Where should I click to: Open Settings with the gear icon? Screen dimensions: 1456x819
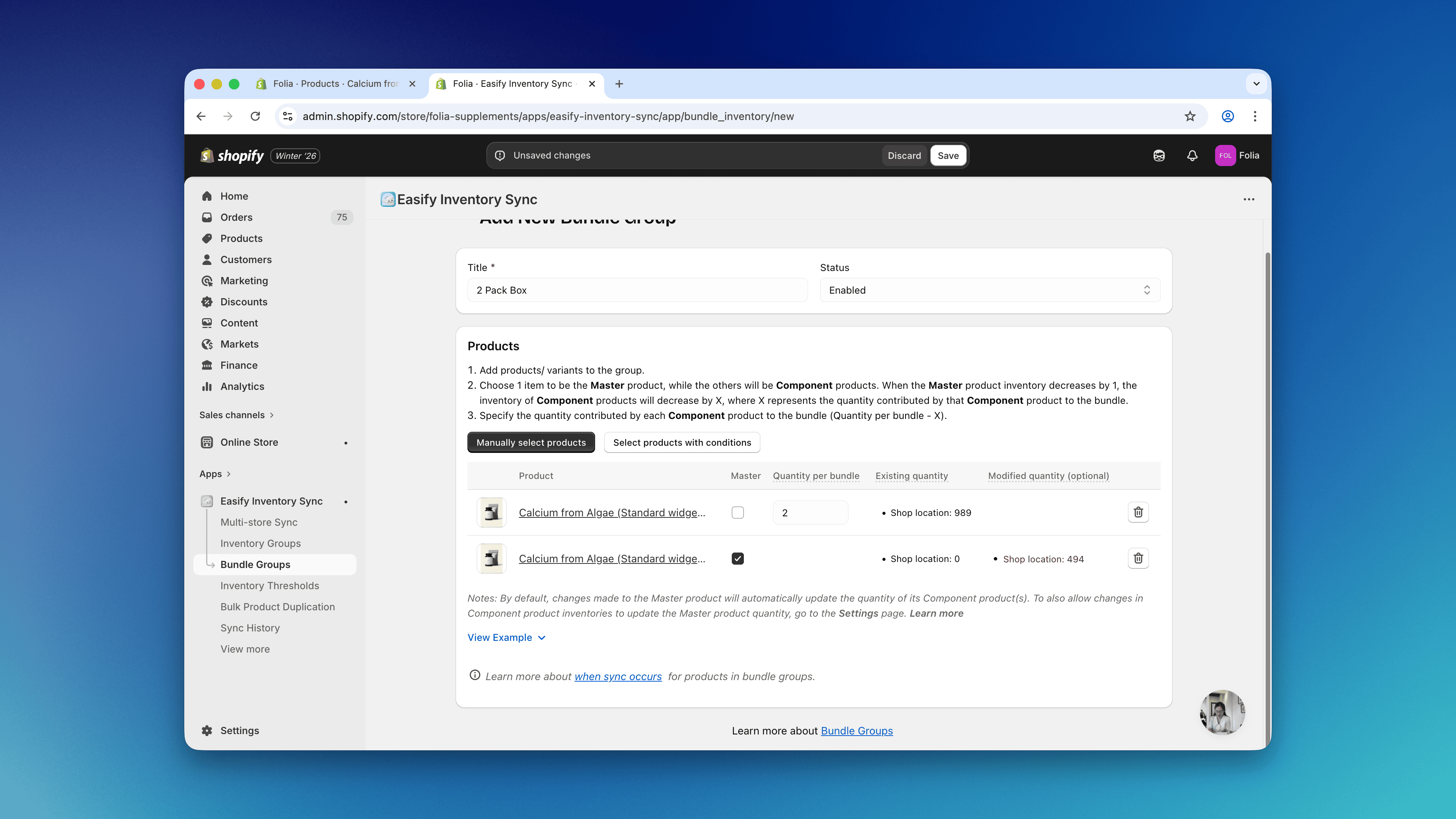[x=207, y=730]
